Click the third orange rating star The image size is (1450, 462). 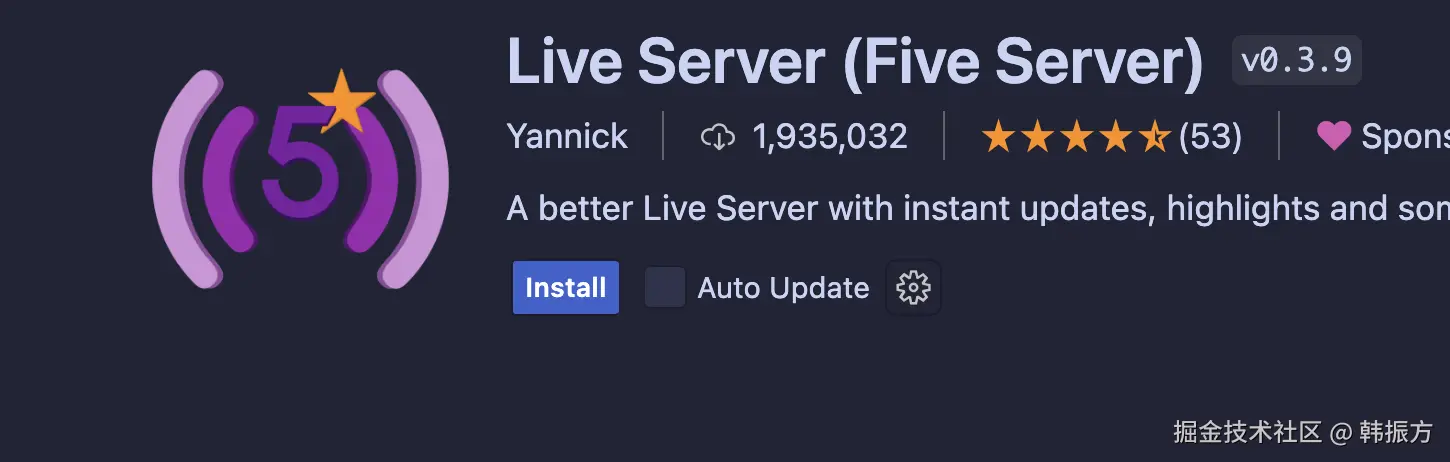click(1076, 136)
